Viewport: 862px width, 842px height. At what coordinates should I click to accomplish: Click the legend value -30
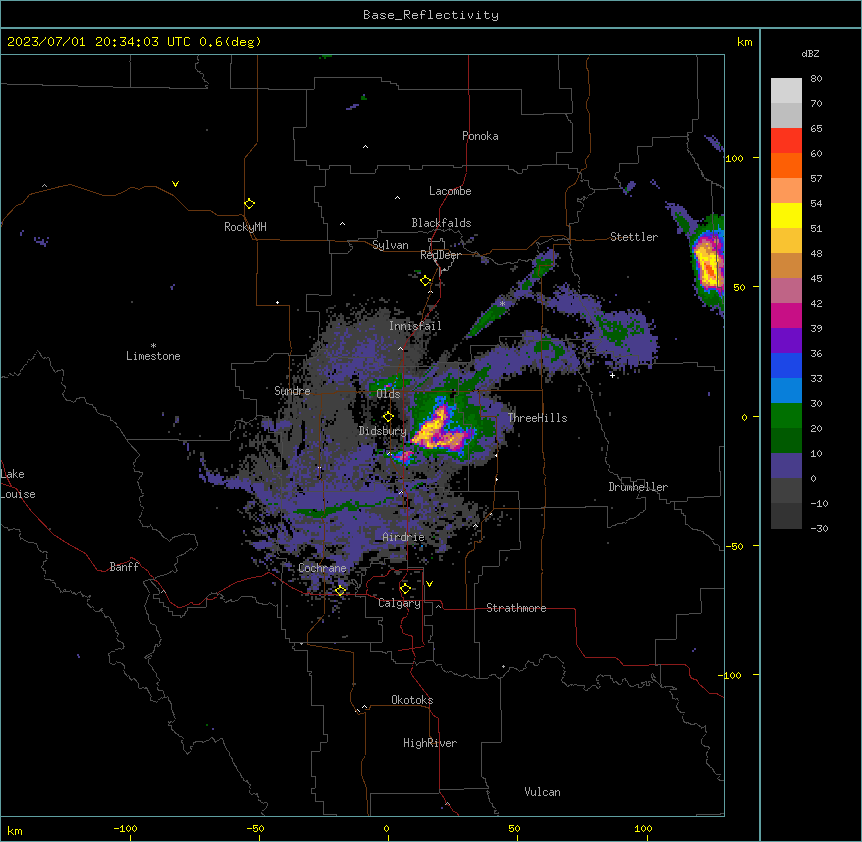point(819,529)
